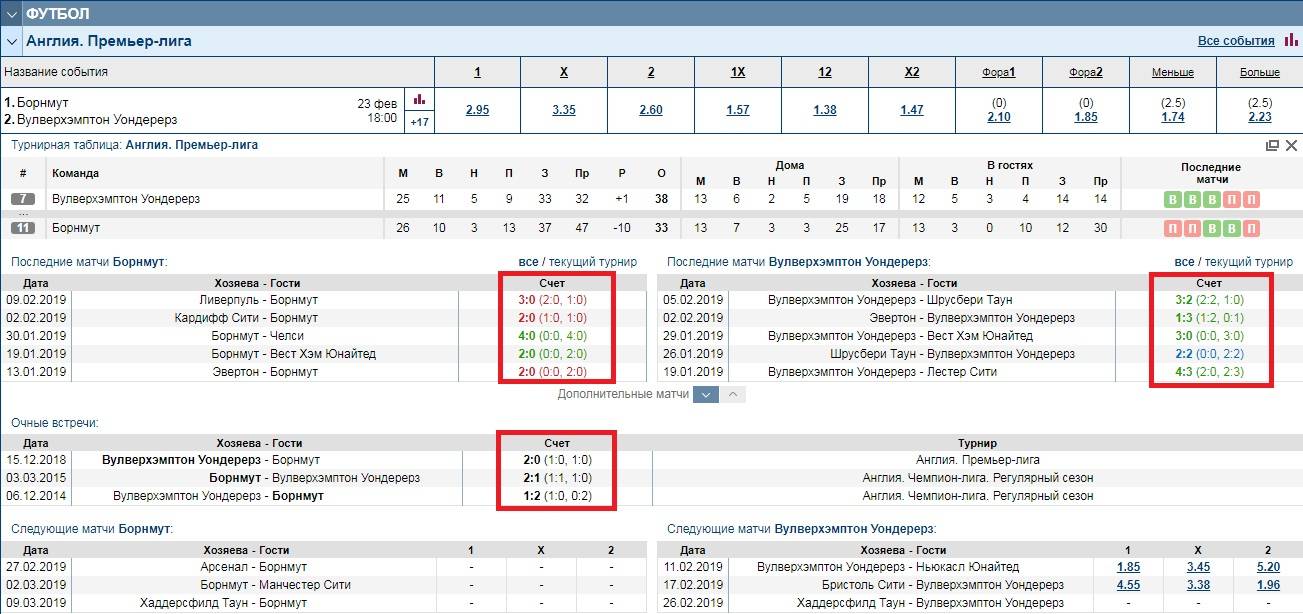This screenshot has height=614, width=1303.
Task: Pick odds 2.60 for Вулверхэмптон win
Action: 650,110
